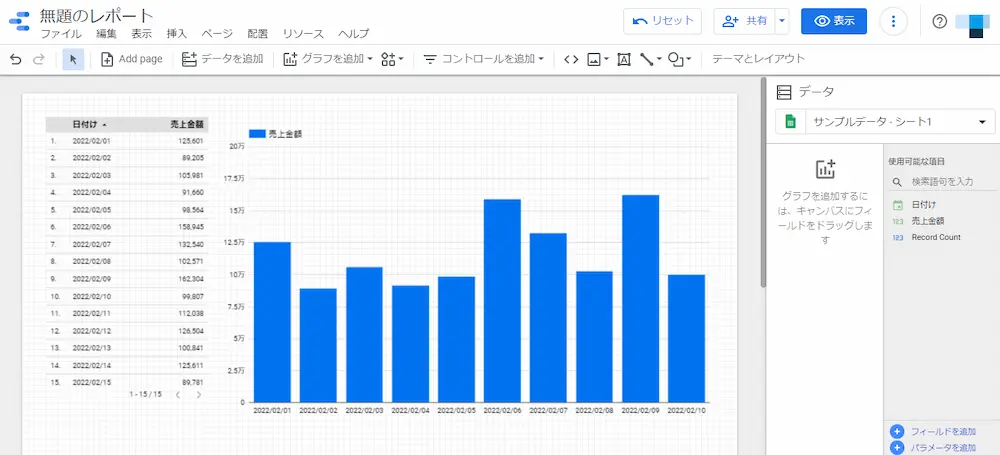This screenshot has width=1000, height=455.
Task: Open the サンプルデータ data source dropdown
Action: (x=885, y=122)
